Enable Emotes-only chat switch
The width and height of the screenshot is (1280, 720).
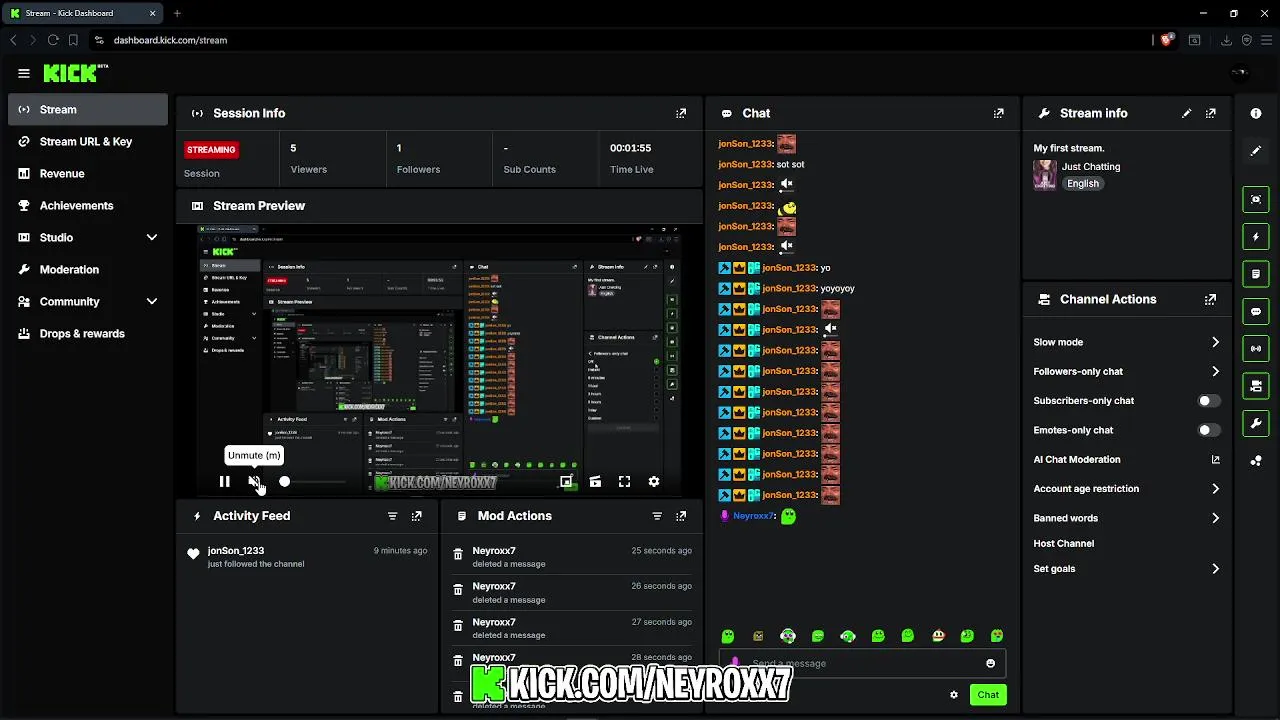pyautogui.click(x=1208, y=430)
